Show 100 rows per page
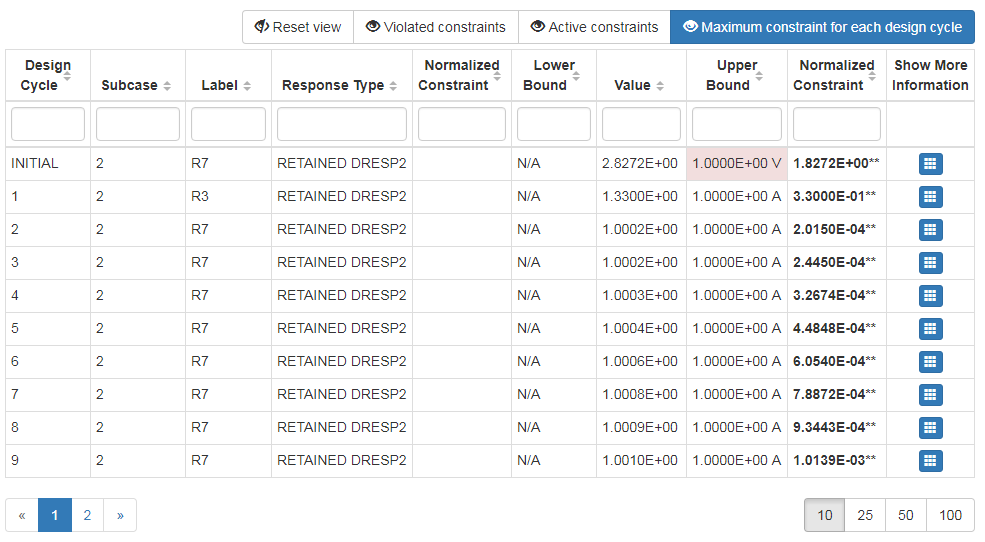 (x=950, y=515)
